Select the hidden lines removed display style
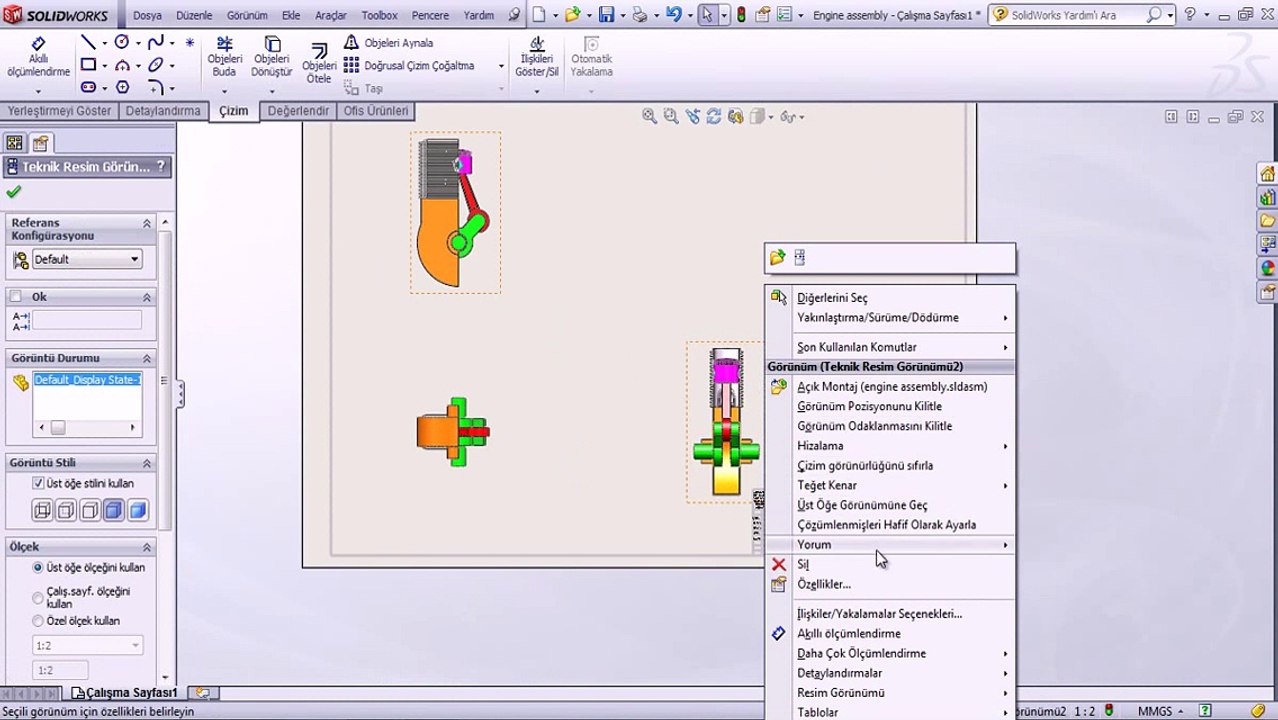This screenshot has height=720, width=1278. 89,511
